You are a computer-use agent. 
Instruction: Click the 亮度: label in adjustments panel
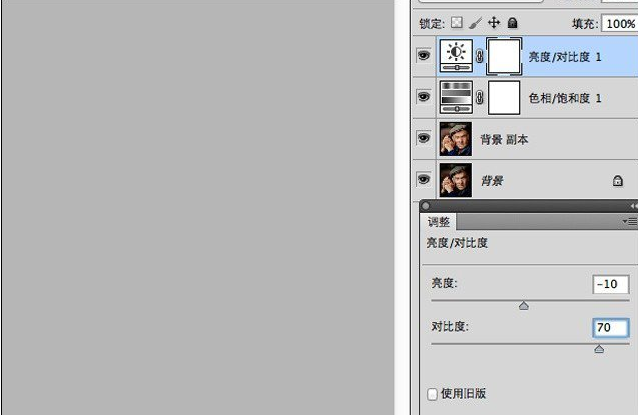click(444, 283)
